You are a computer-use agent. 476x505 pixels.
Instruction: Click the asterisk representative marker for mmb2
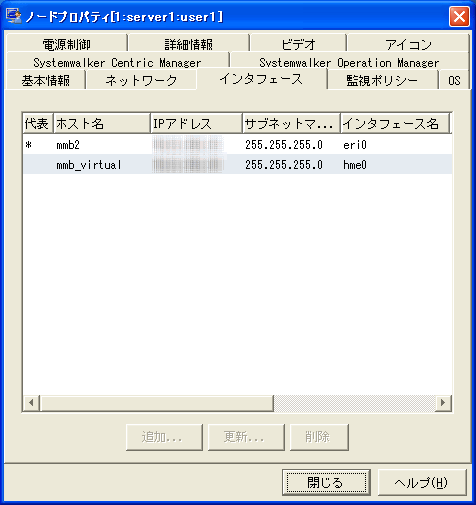(29, 145)
